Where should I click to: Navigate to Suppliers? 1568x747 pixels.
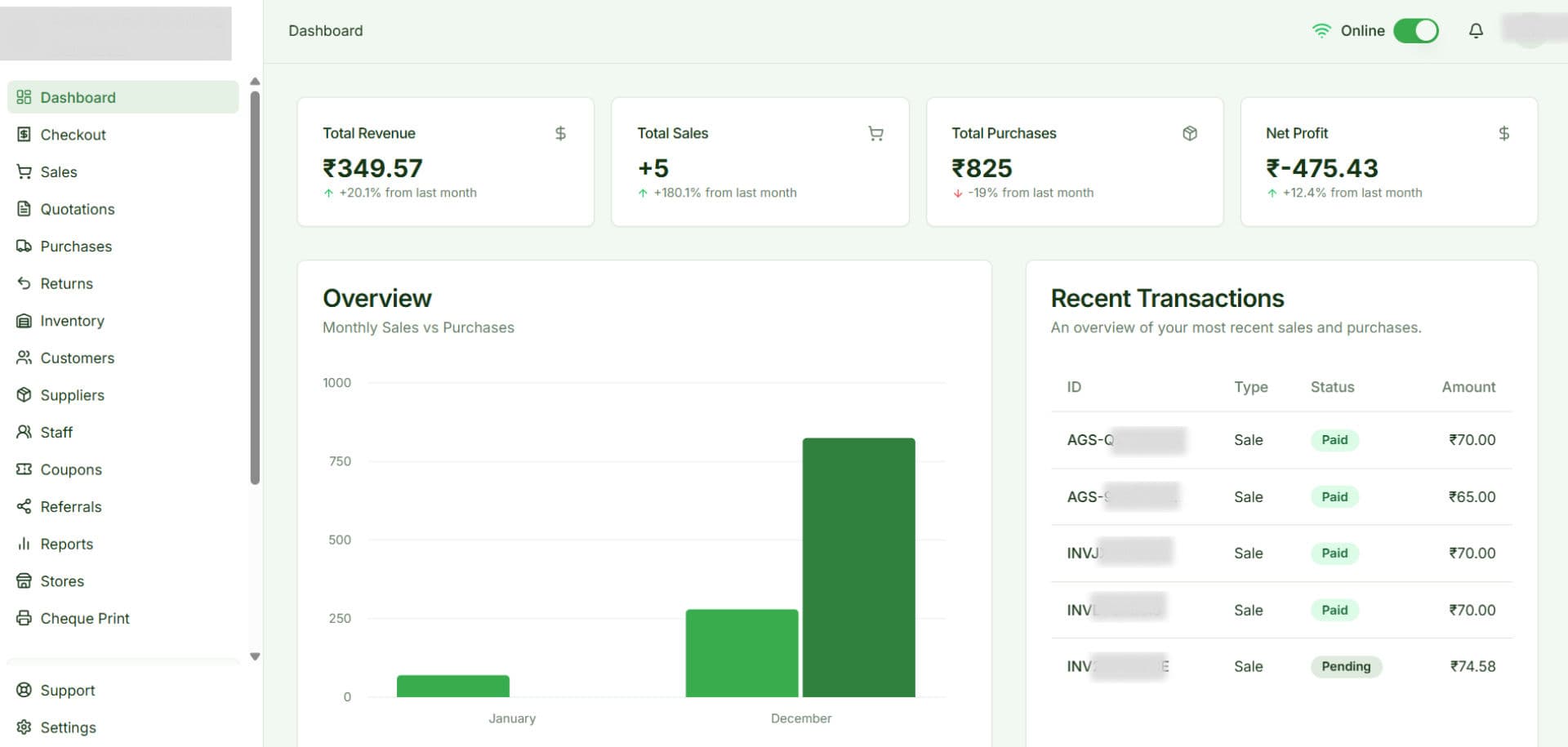tap(72, 395)
